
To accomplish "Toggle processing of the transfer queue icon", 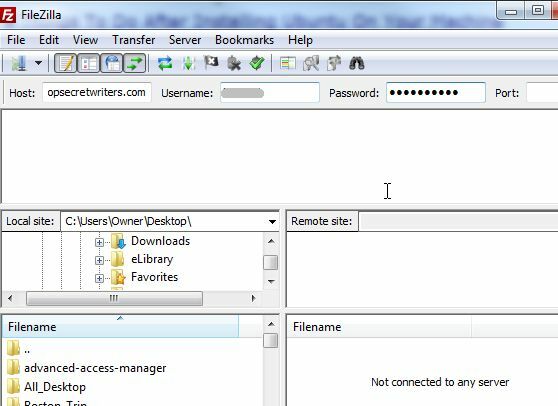I will pyautogui.click(x=188, y=64).
